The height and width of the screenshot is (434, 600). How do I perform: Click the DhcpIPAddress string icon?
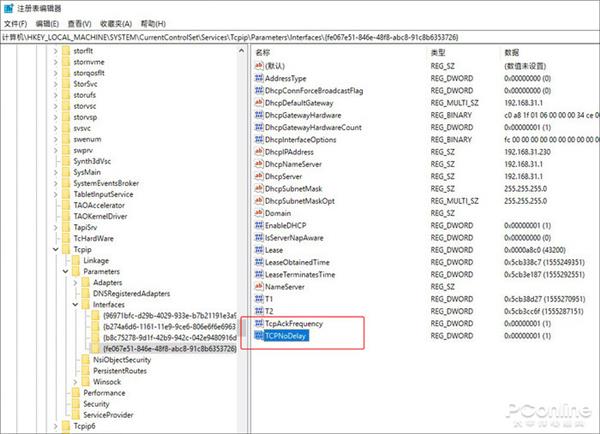(x=259, y=152)
